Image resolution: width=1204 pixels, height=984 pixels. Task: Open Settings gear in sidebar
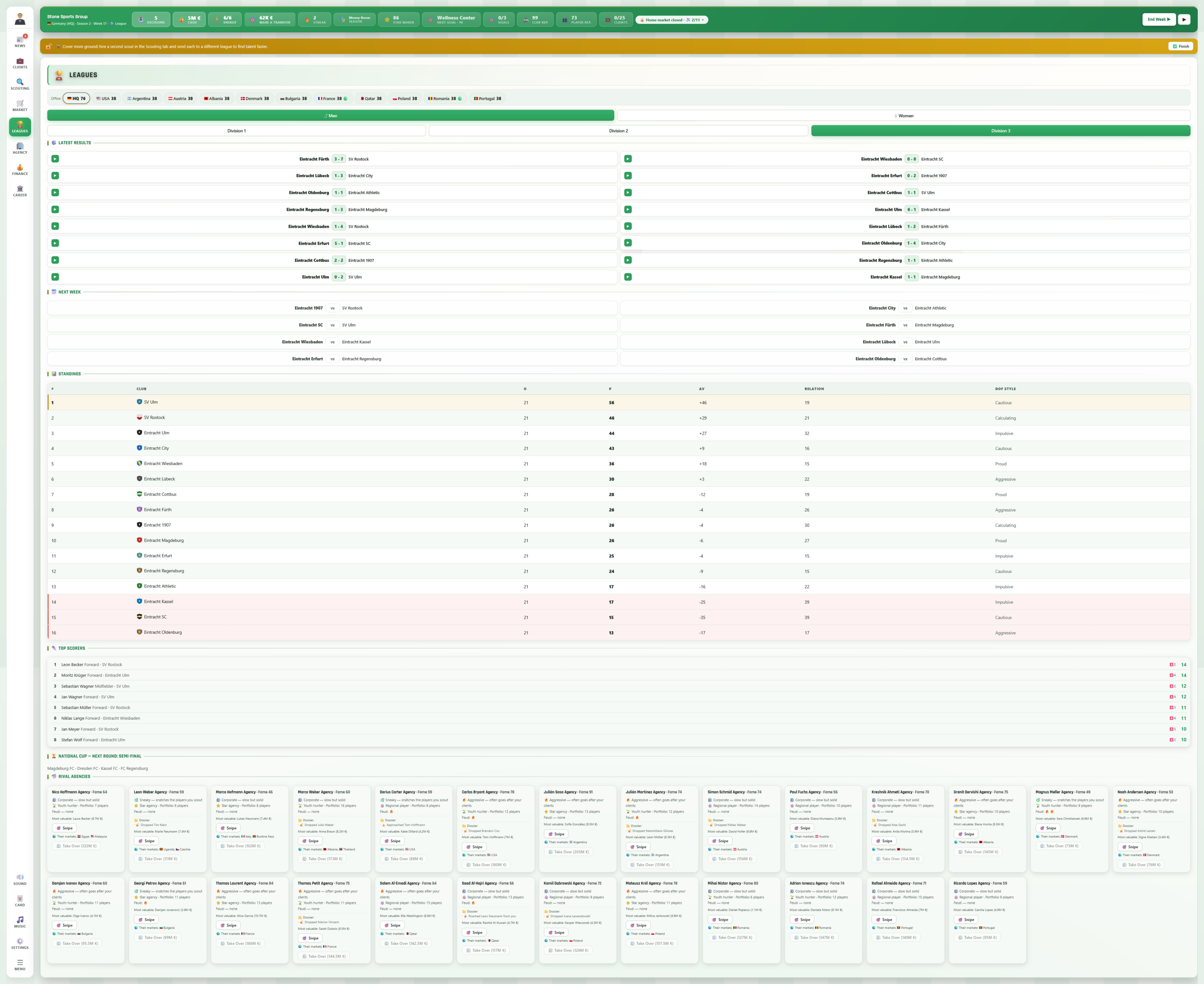(x=20, y=943)
